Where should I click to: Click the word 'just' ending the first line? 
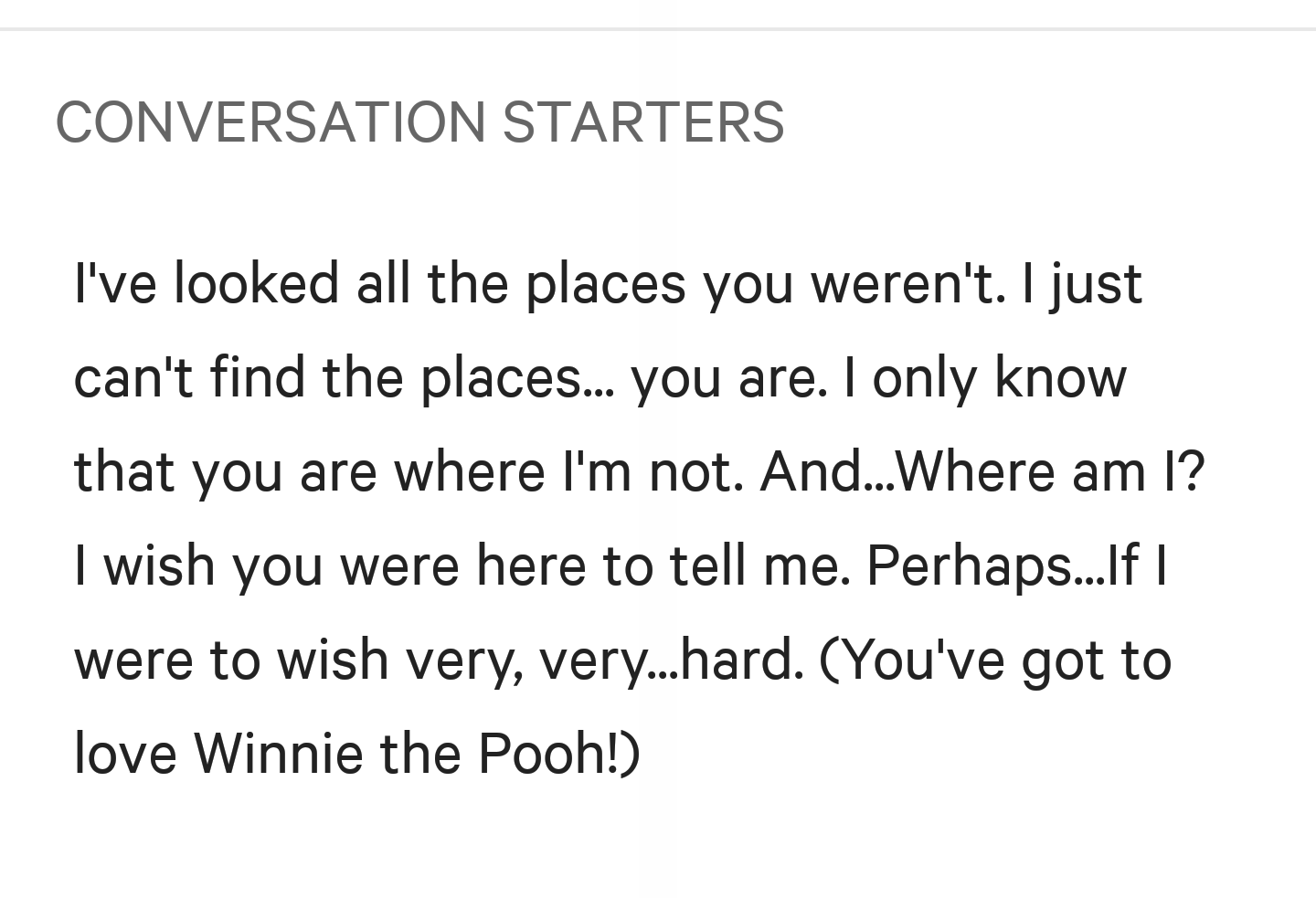point(1096,283)
